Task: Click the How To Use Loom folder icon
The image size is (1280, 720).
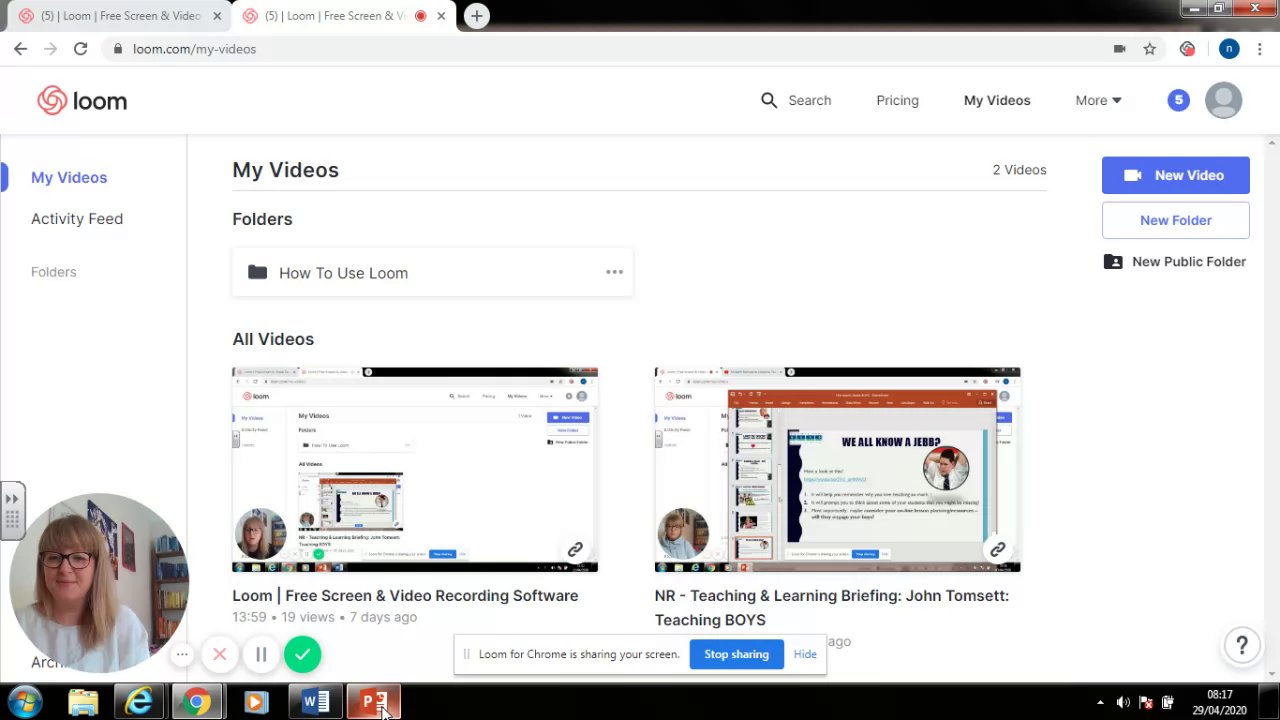Action: point(257,272)
